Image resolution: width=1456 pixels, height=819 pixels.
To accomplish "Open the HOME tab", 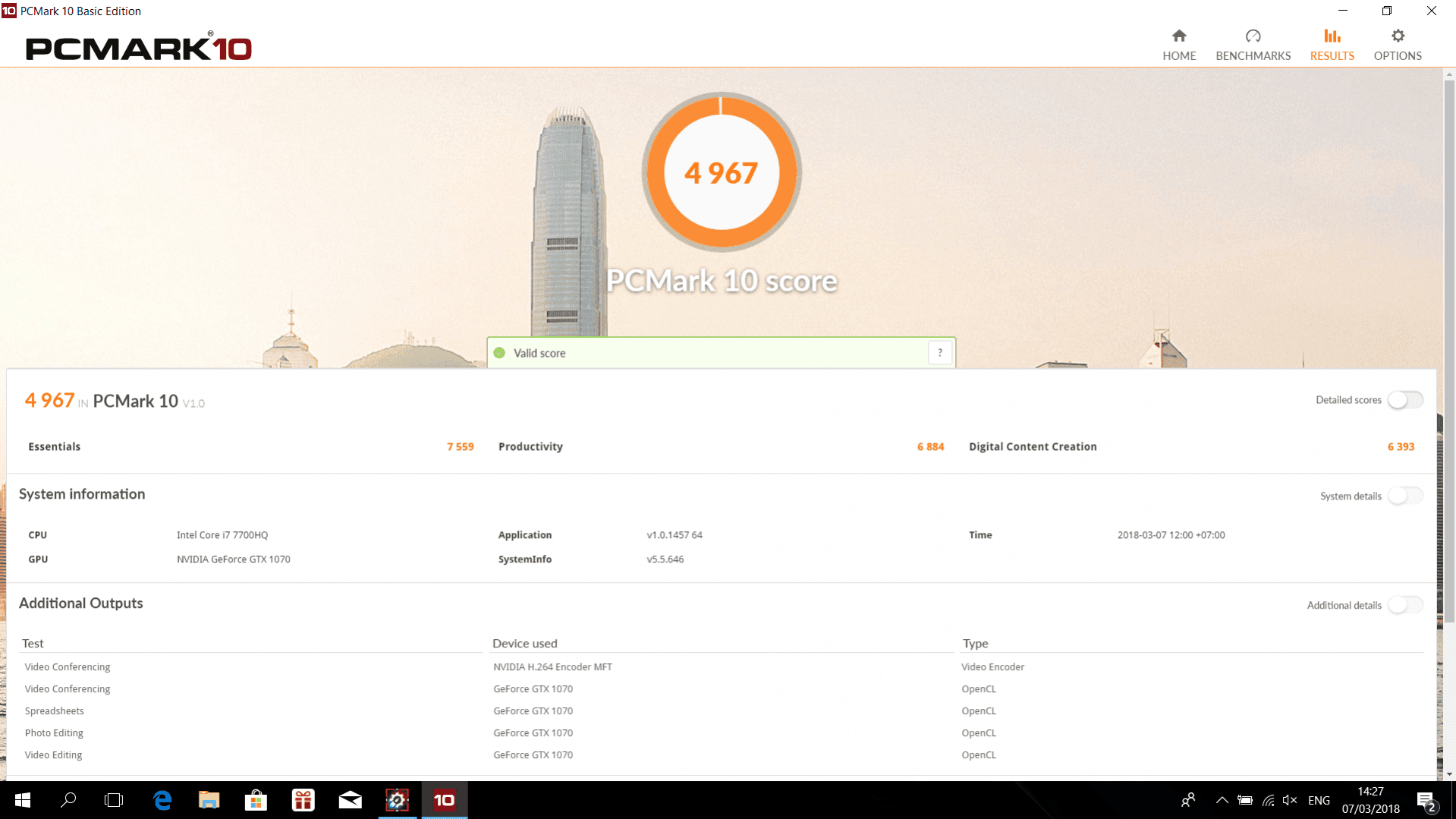I will [x=1179, y=45].
